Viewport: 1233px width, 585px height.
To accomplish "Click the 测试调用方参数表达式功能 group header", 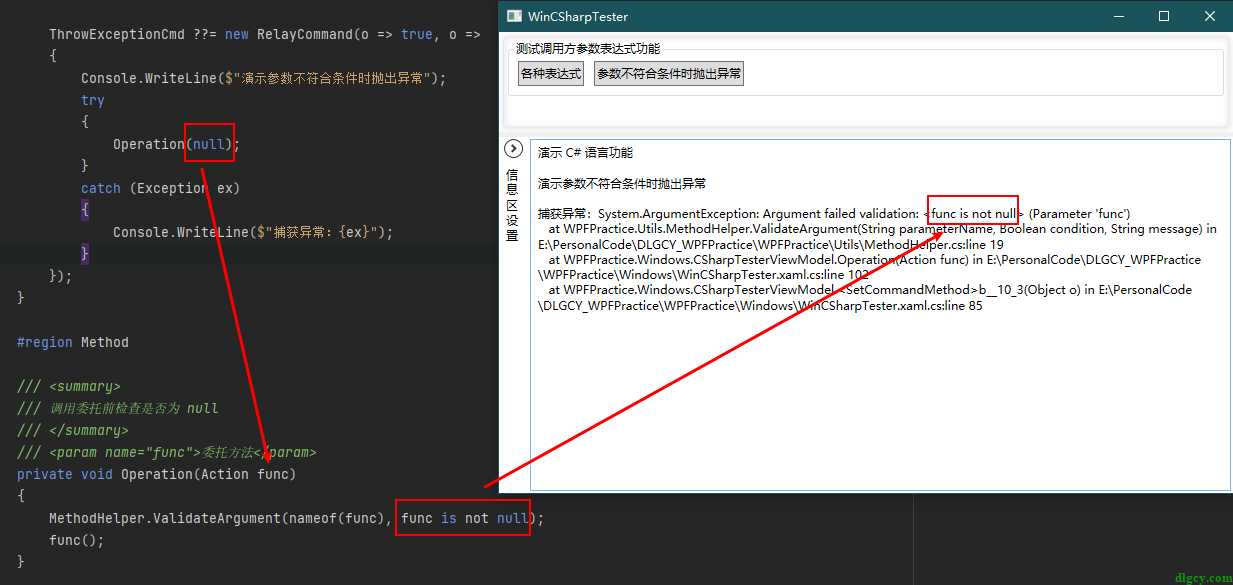I will (x=588, y=48).
